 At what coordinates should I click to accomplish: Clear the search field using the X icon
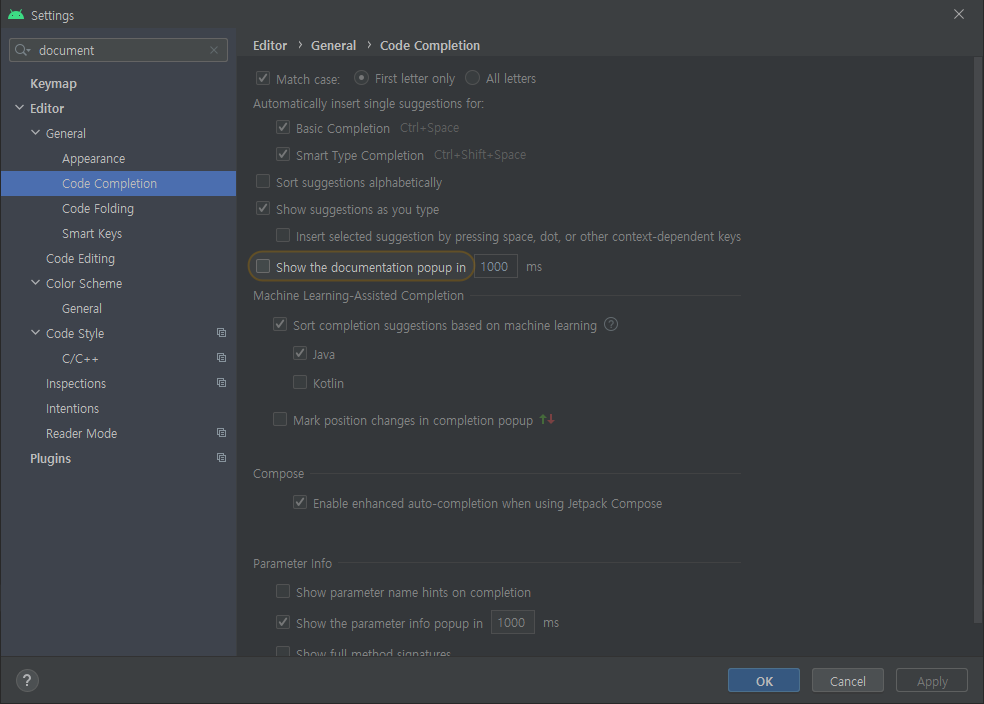coord(212,49)
